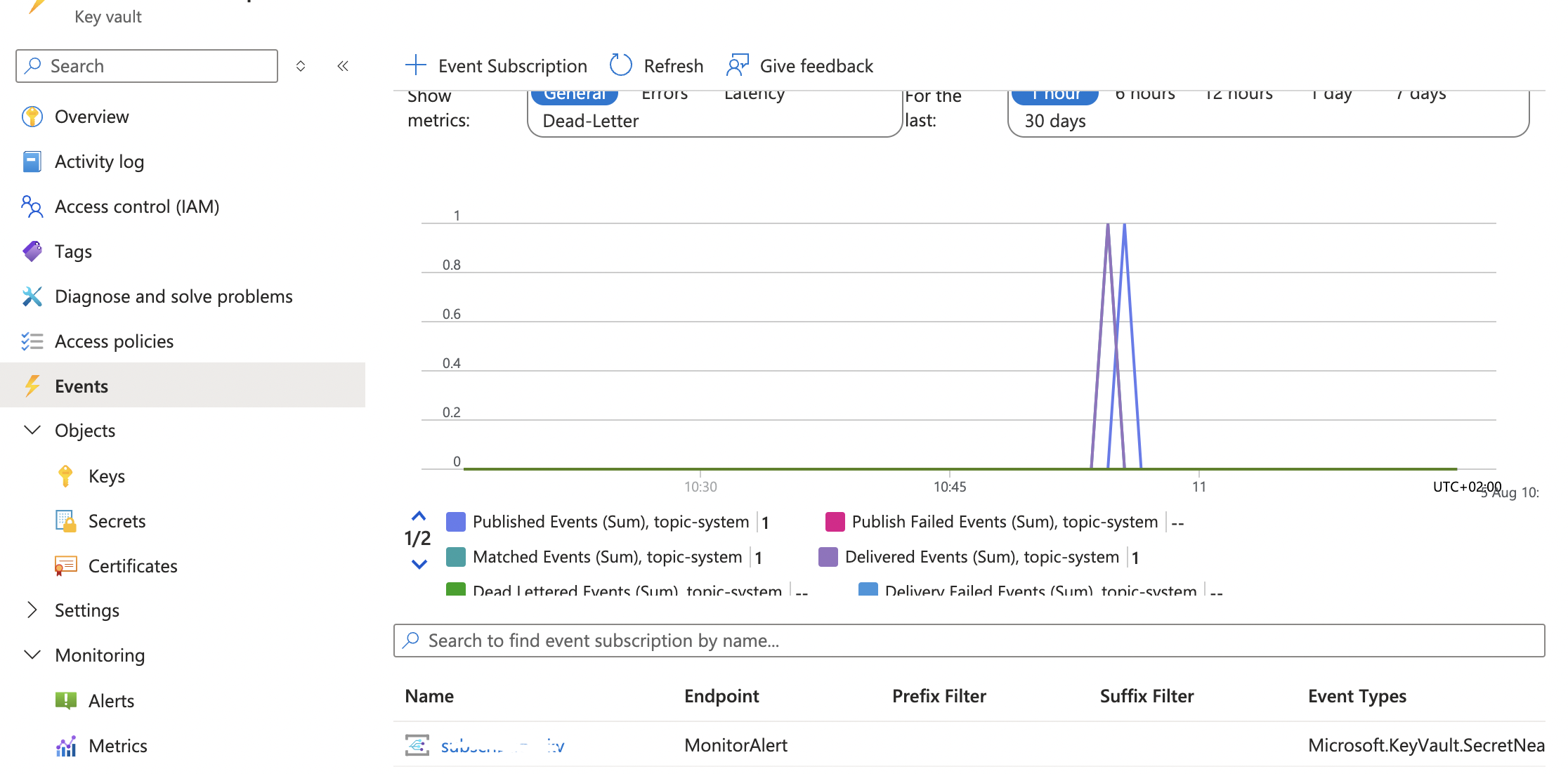Image resolution: width=1568 pixels, height=774 pixels.
Task: Open Activity log menu item
Action: tap(99, 162)
